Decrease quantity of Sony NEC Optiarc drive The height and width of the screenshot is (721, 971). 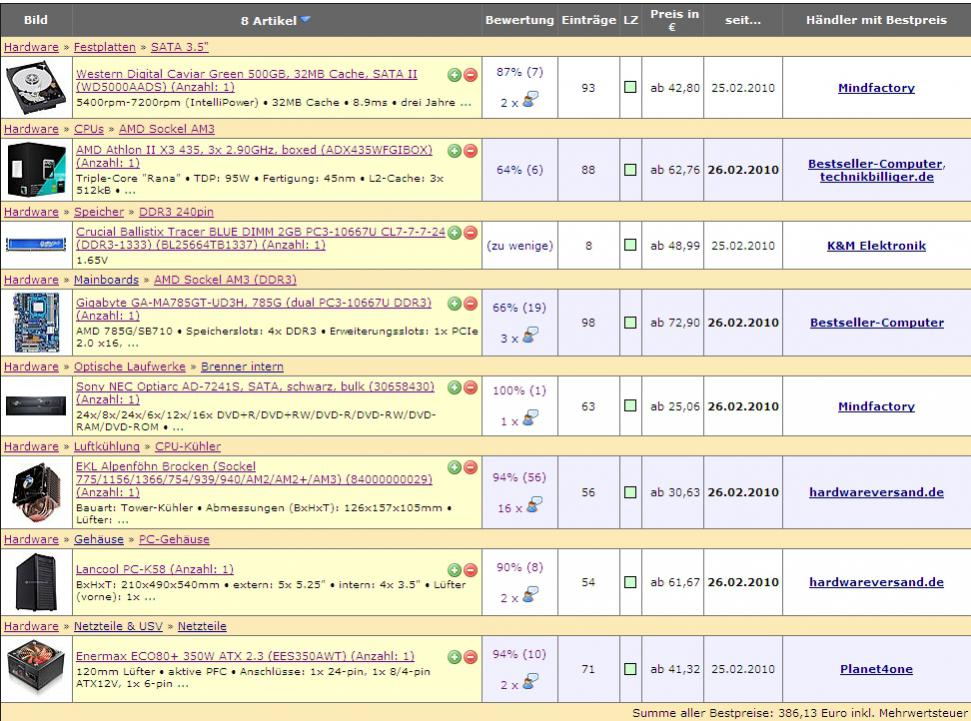pos(471,388)
